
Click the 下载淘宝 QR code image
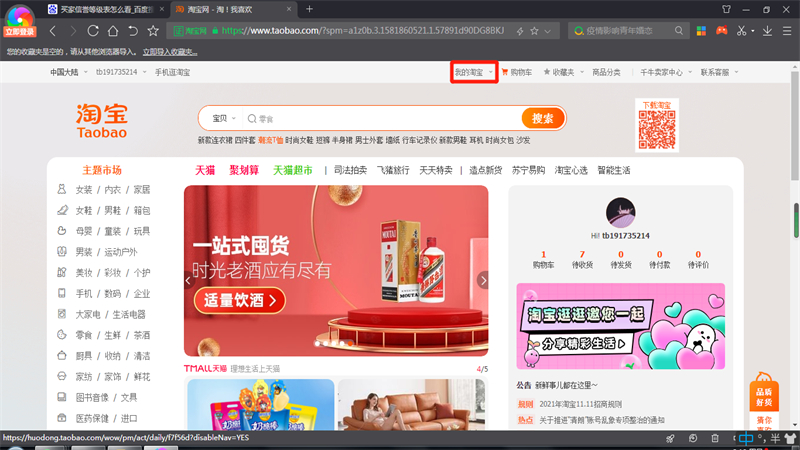[x=657, y=130]
